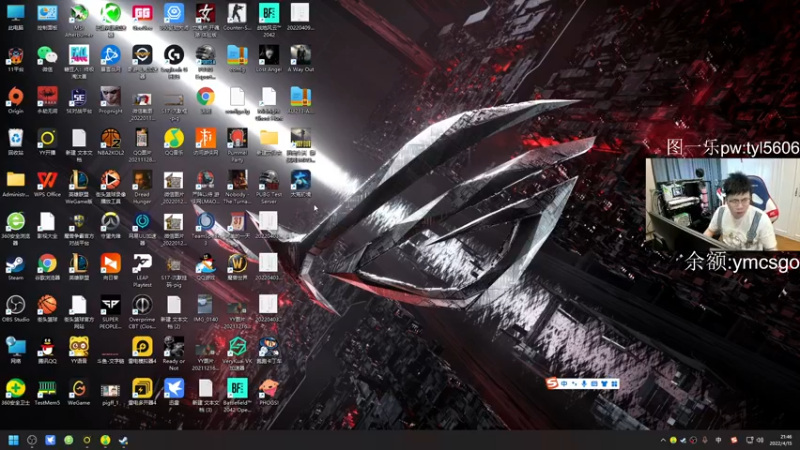Launch Overwatch (守望先锋) desktop icon
This screenshot has width=800, height=450.
(x=110, y=226)
